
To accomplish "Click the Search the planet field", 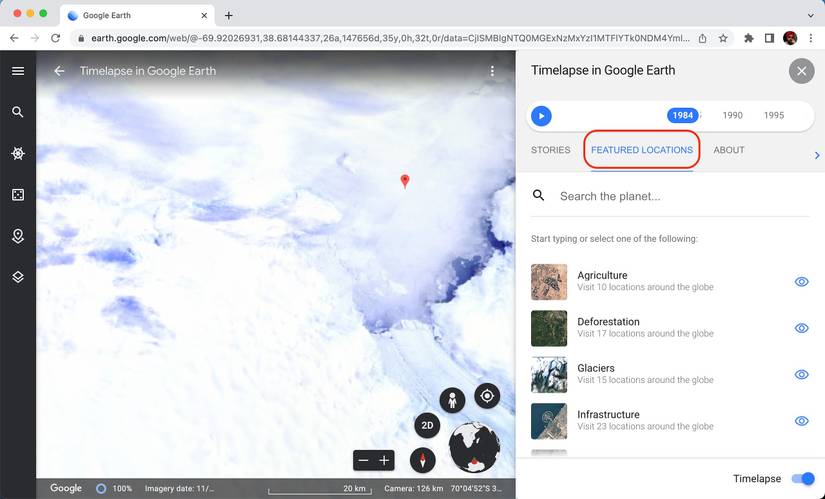I will 684,196.
